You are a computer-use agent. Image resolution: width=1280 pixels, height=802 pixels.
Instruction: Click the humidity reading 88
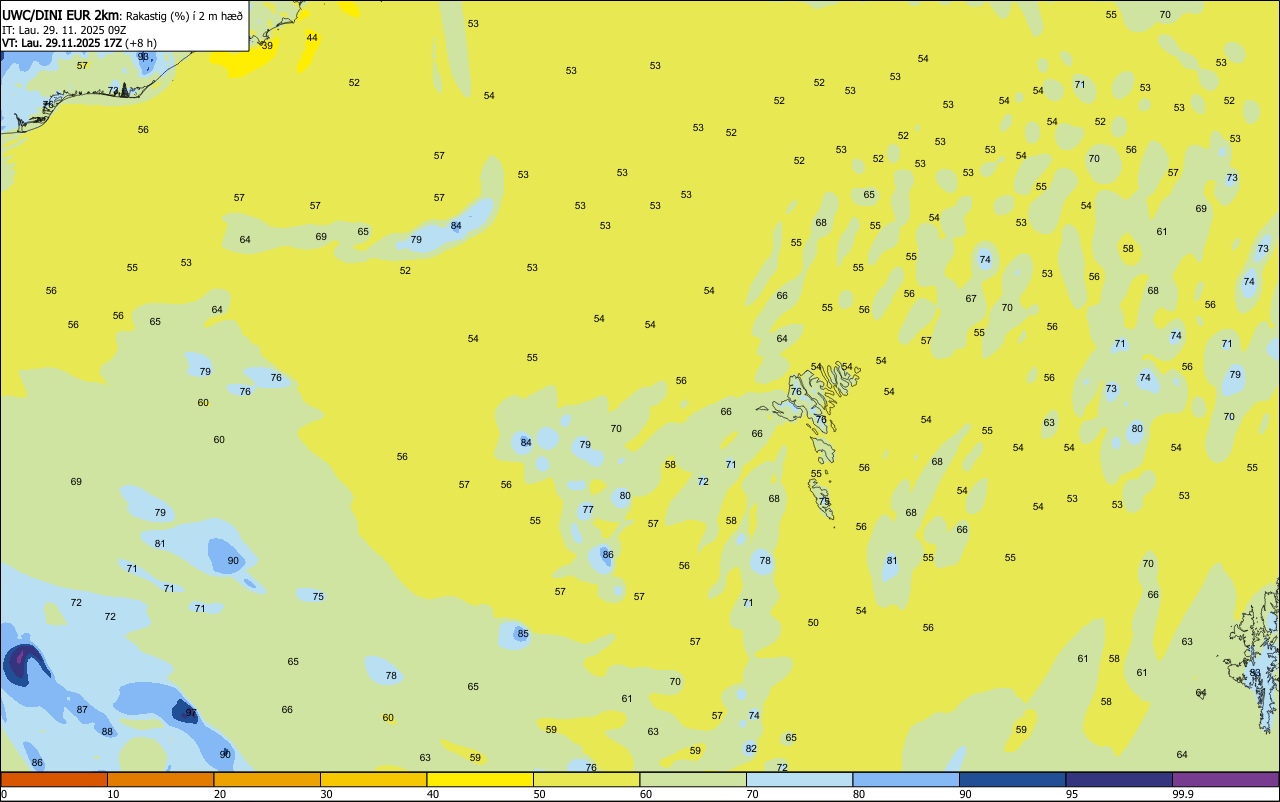pos(107,732)
